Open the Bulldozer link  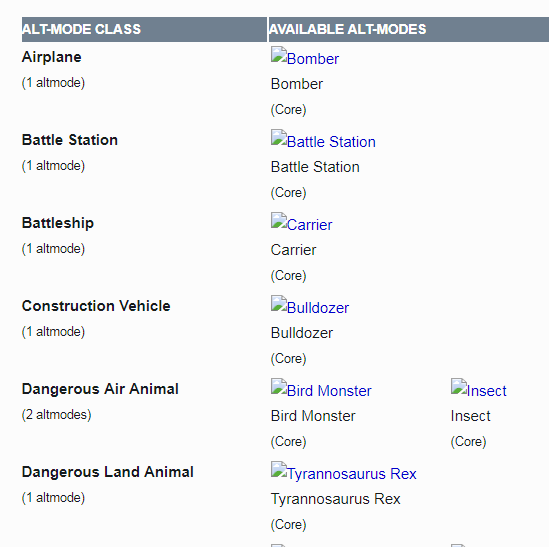318,308
